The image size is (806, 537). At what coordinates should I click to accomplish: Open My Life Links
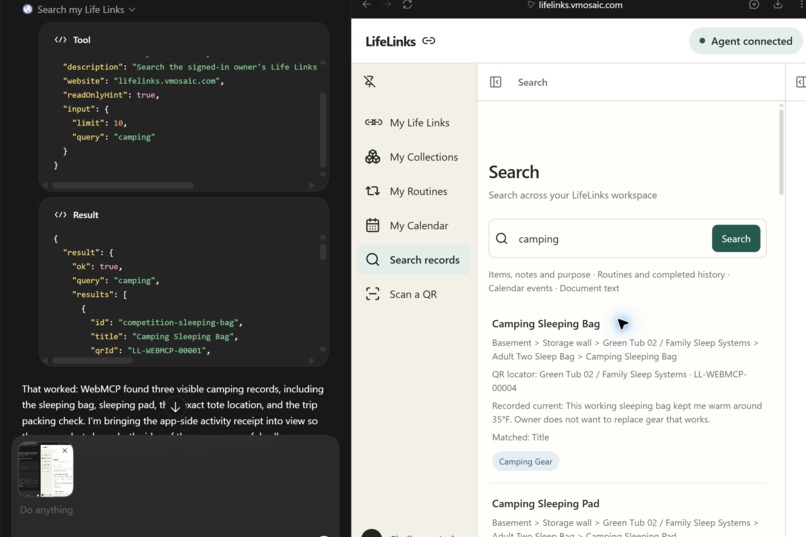414,122
